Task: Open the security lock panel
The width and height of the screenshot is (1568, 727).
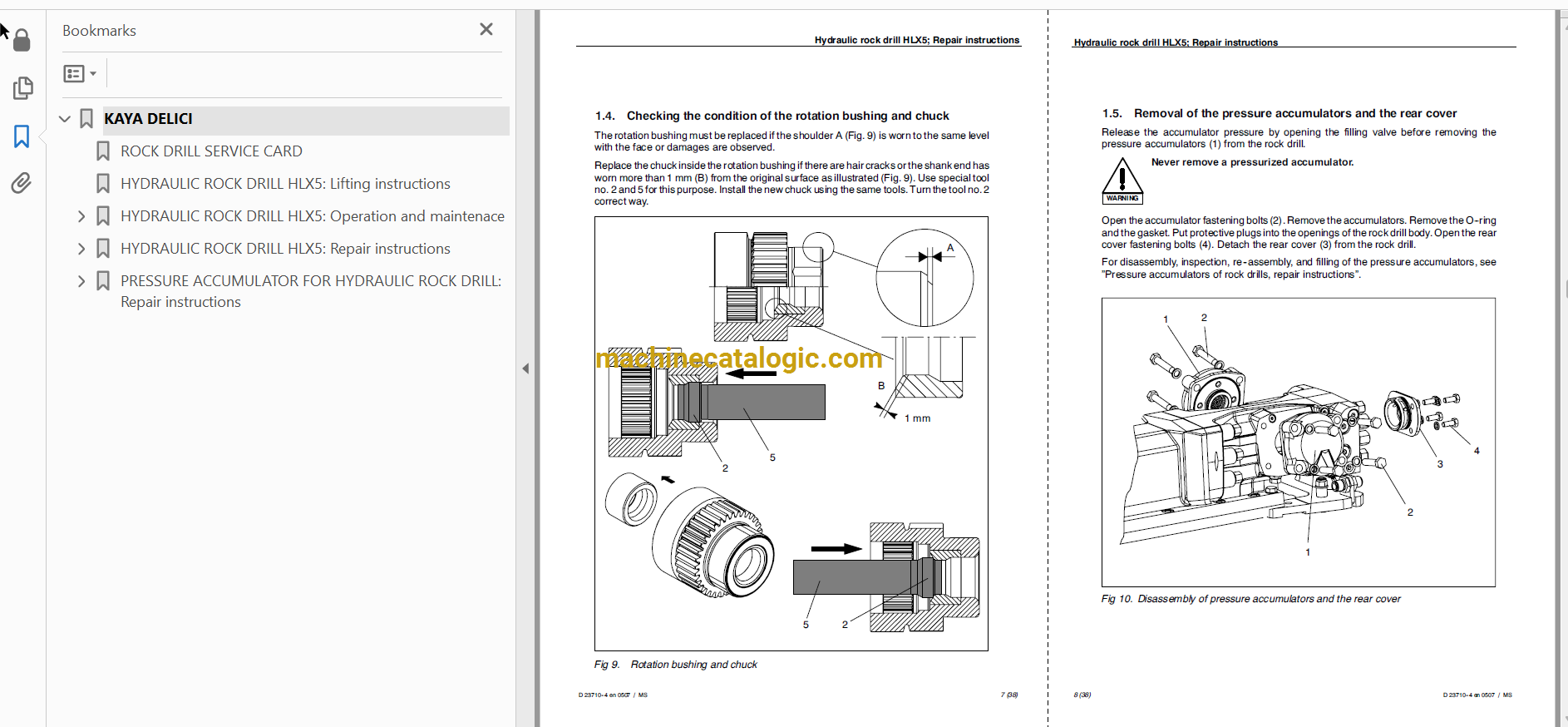Action: pos(22,40)
